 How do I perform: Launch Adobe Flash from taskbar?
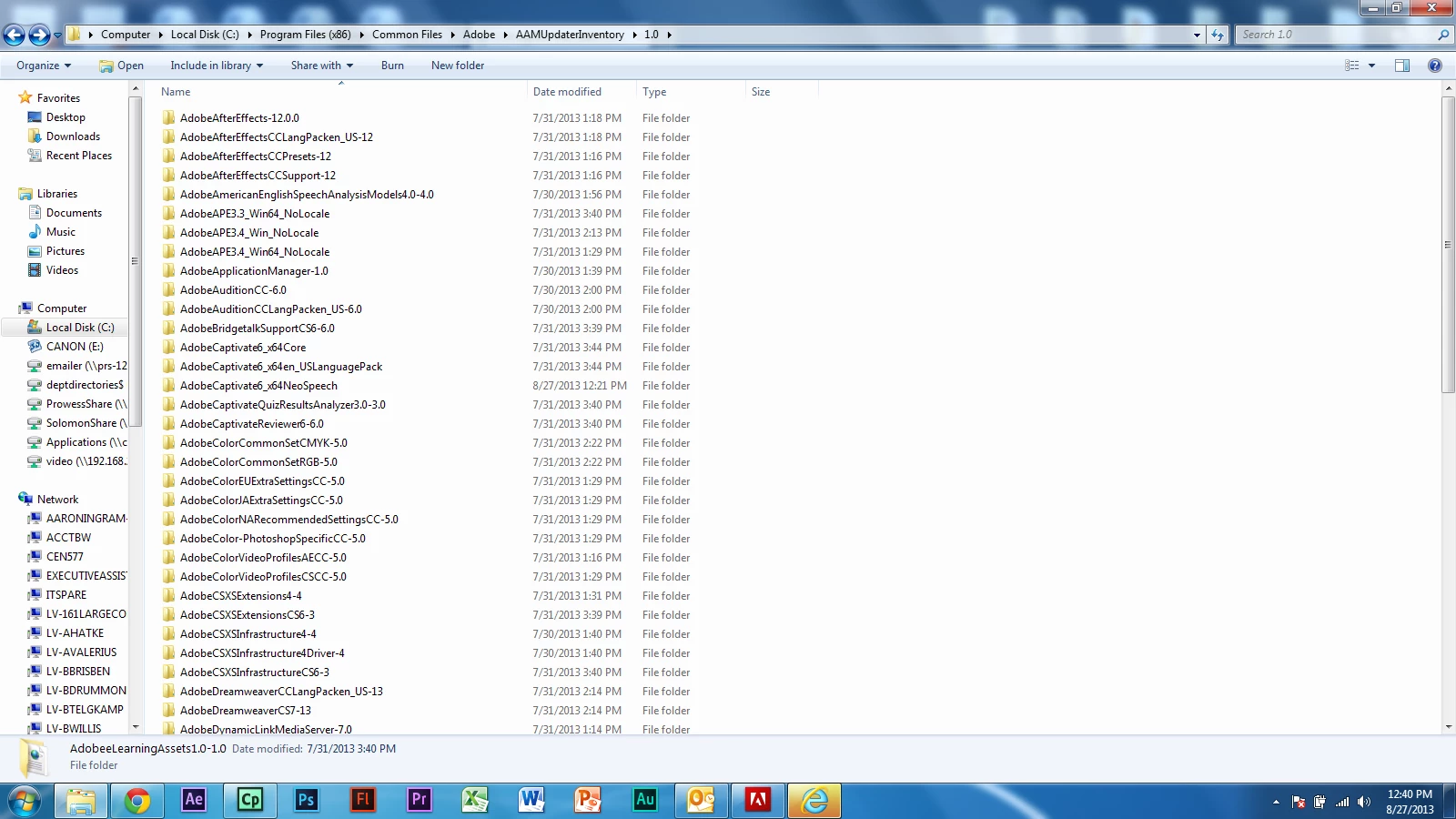[363, 801]
